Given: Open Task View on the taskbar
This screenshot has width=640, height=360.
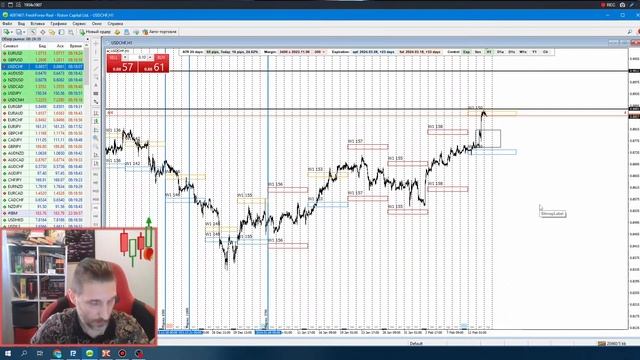Looking at the screenshot, I should (40, 353).
